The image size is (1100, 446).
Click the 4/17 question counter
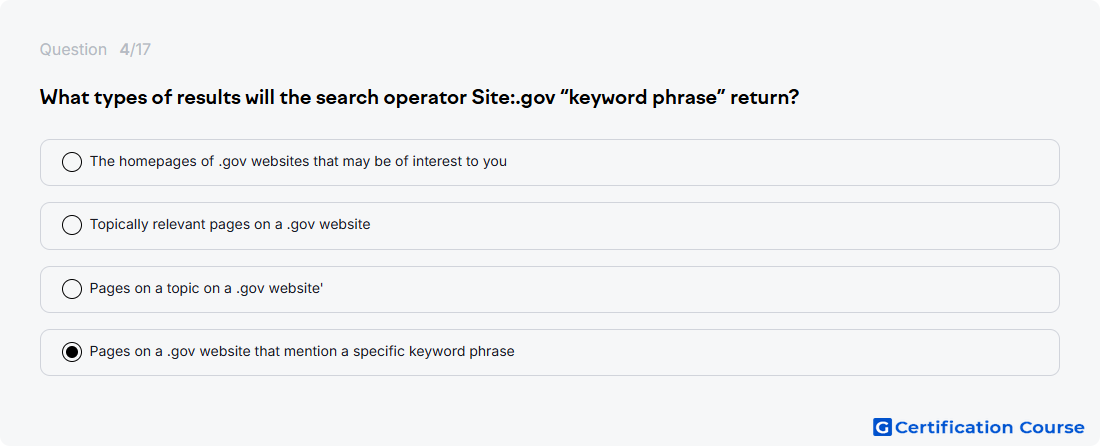tap(135, 50)
